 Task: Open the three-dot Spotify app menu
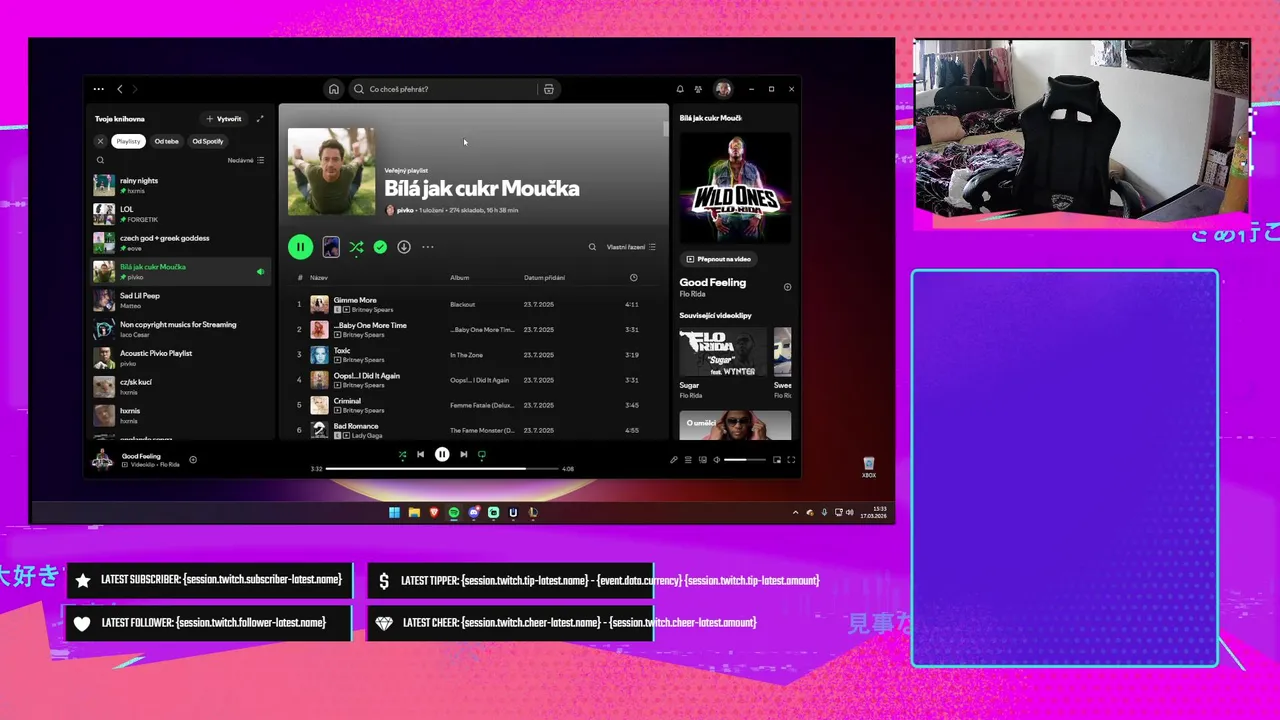(98, 89)
